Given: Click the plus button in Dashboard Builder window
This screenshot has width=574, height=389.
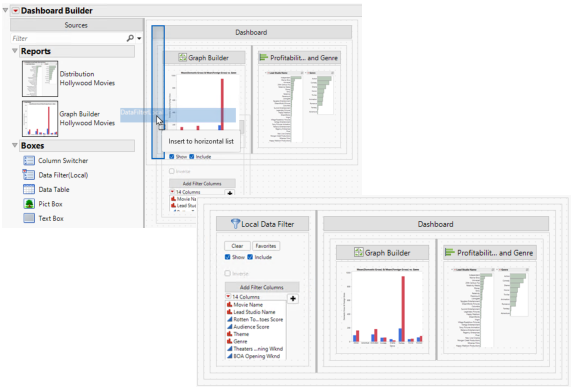Looking at the screenshot, I should tap(230, 193).
